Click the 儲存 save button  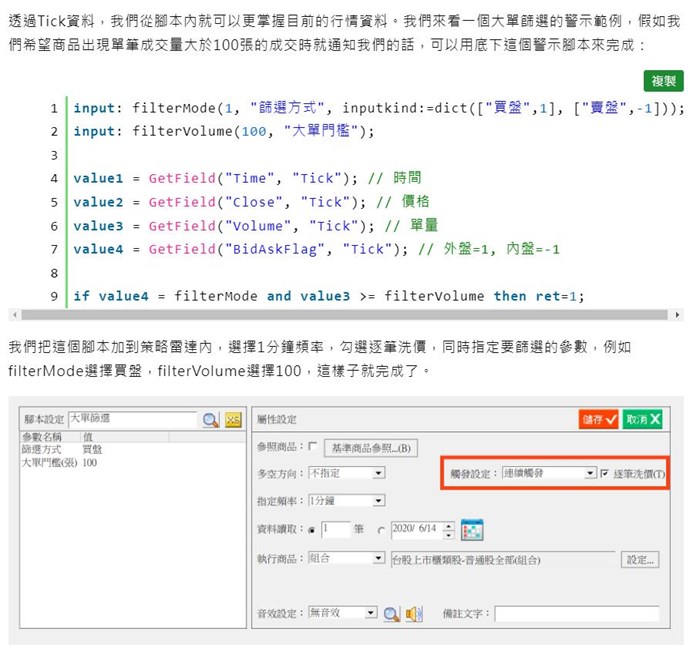pos(598,420)
